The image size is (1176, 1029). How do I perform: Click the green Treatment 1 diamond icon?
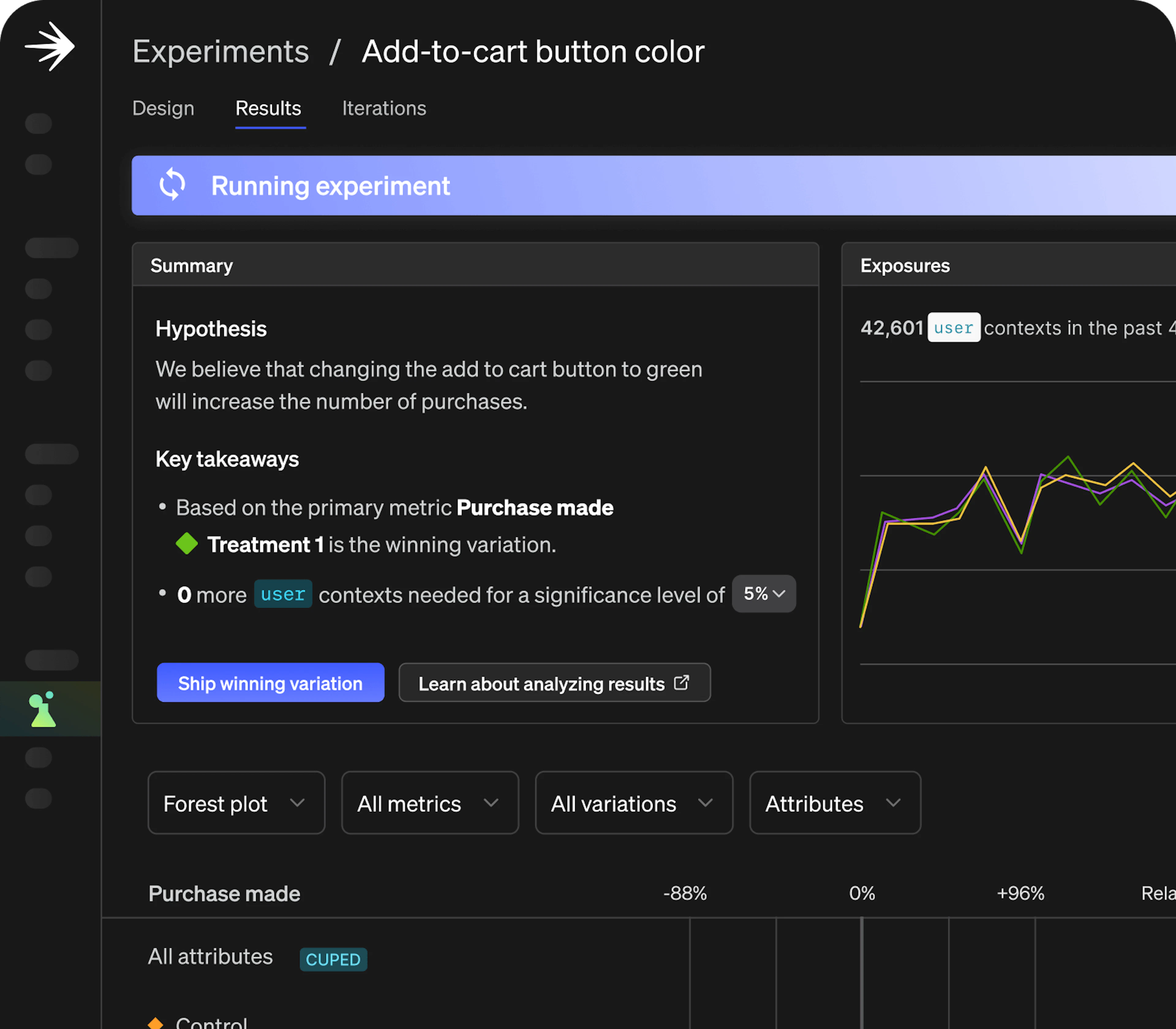coord(187,543)
